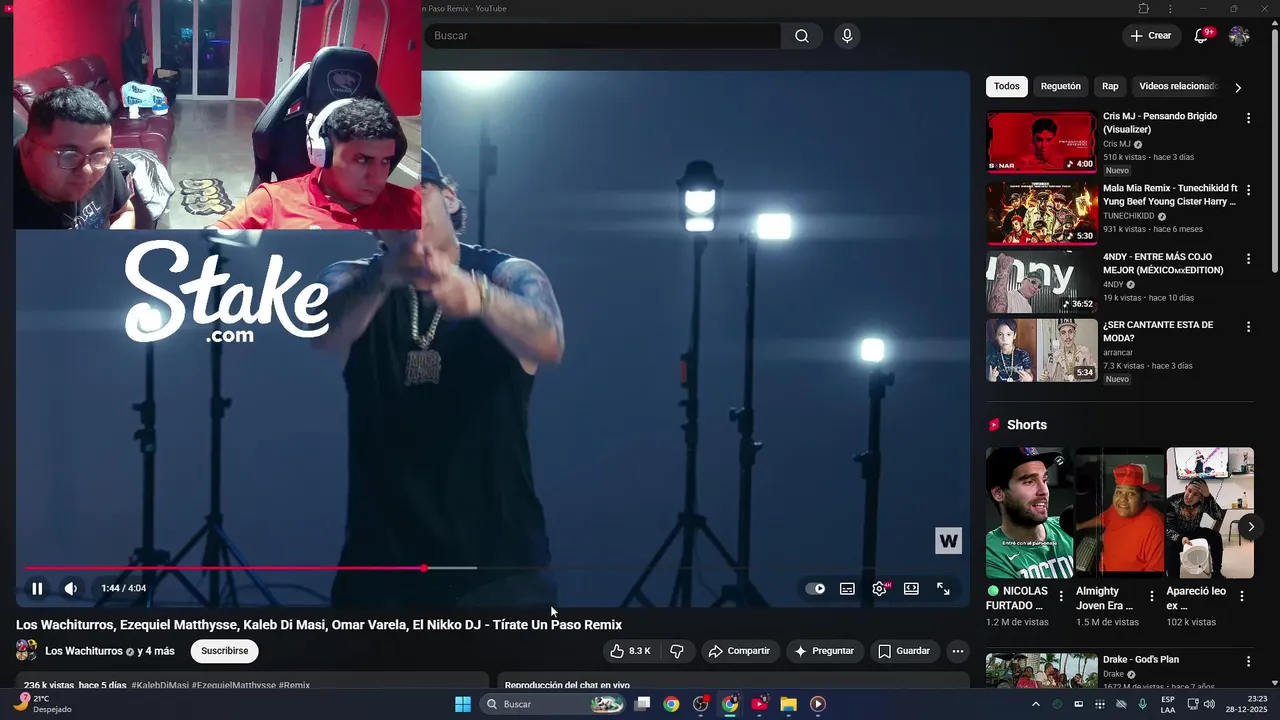This screenshot has height=720, width=1280.
Task: Click the tray volume speaker icon
Action: 1209,704
